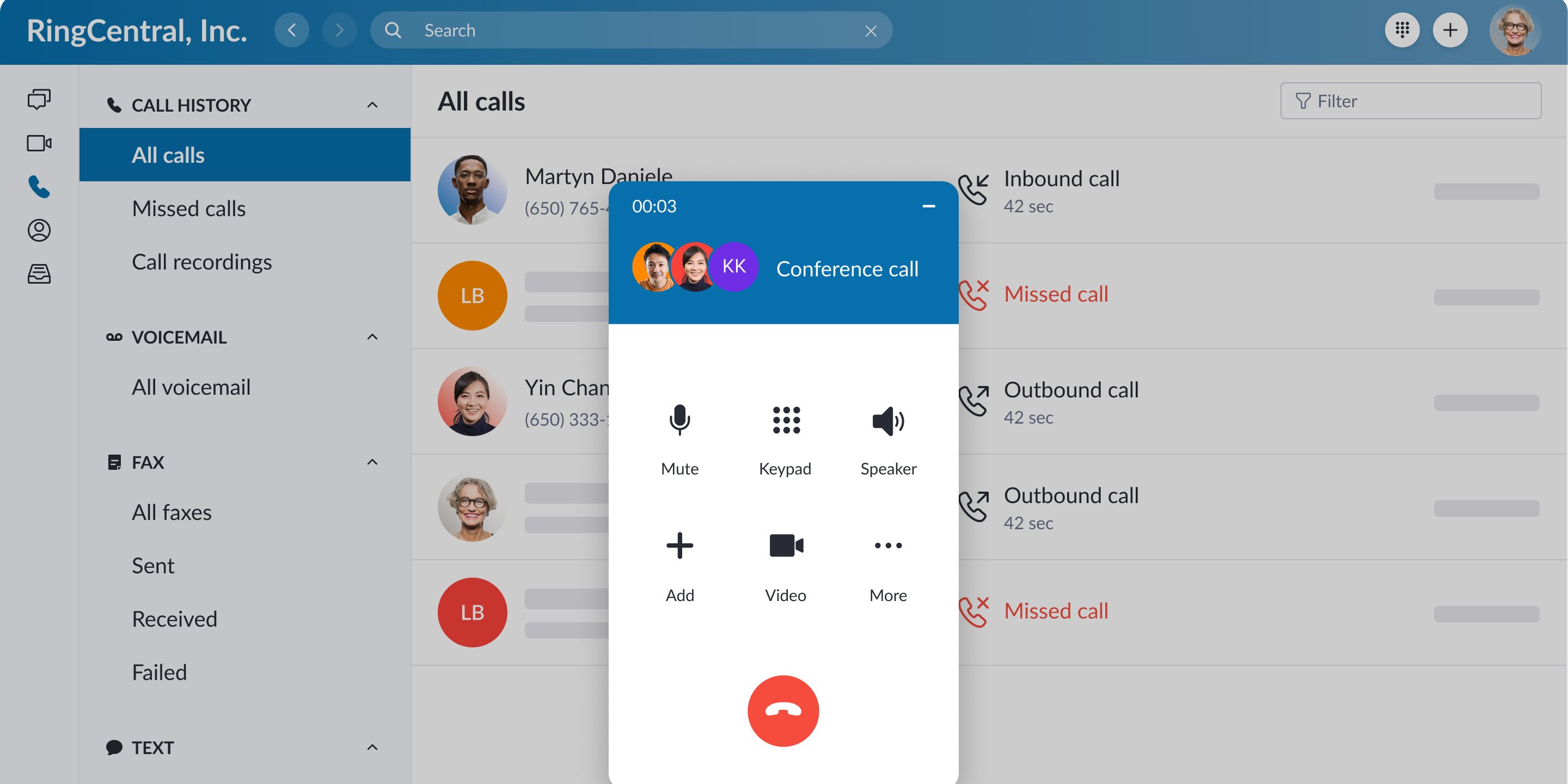This screenshot has width=1568, height=784.
Task: Toggle TEXT section in sidebar
Action: 370,747
